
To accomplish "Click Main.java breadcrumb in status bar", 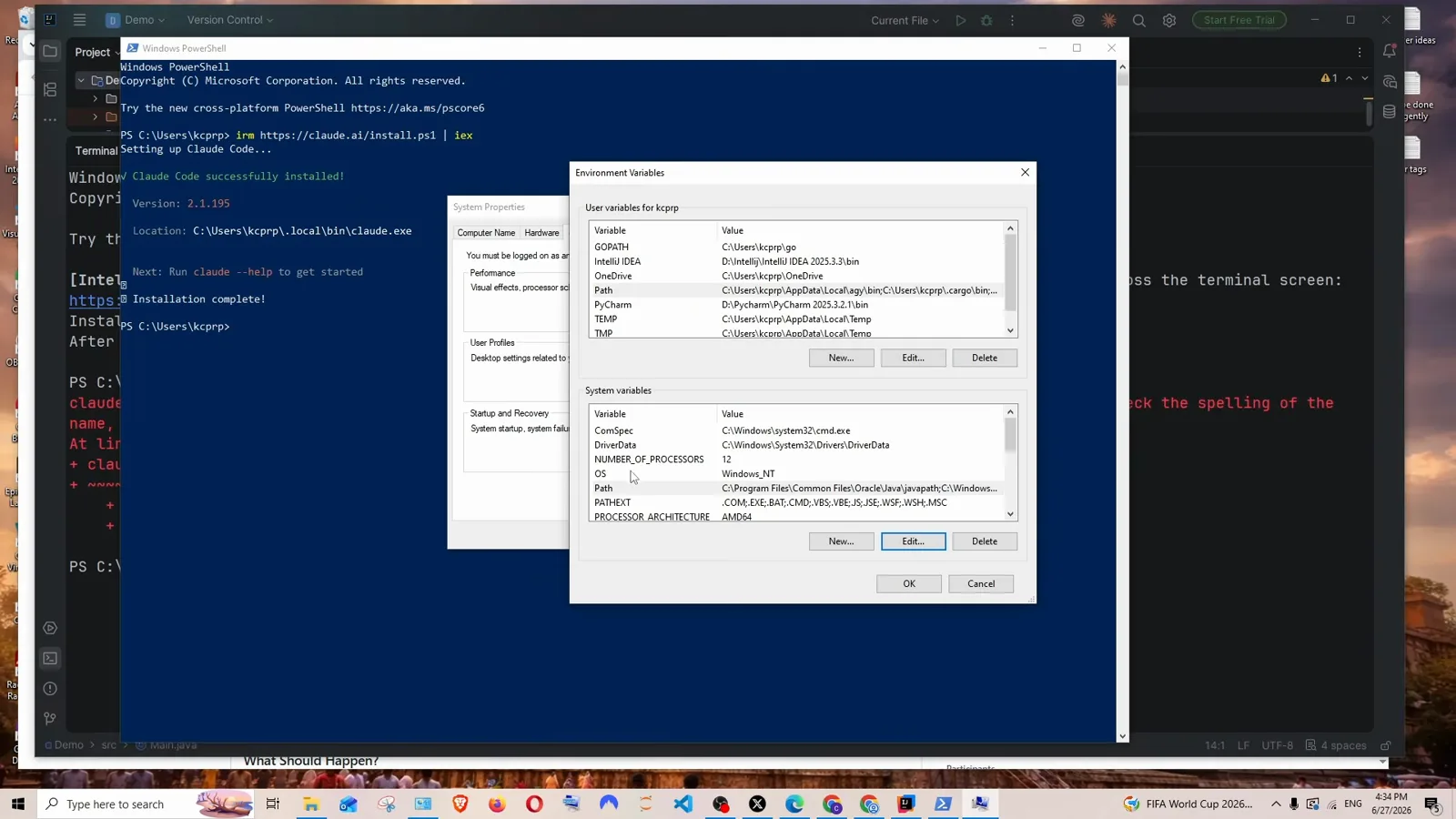I will [x=167, y=745].
